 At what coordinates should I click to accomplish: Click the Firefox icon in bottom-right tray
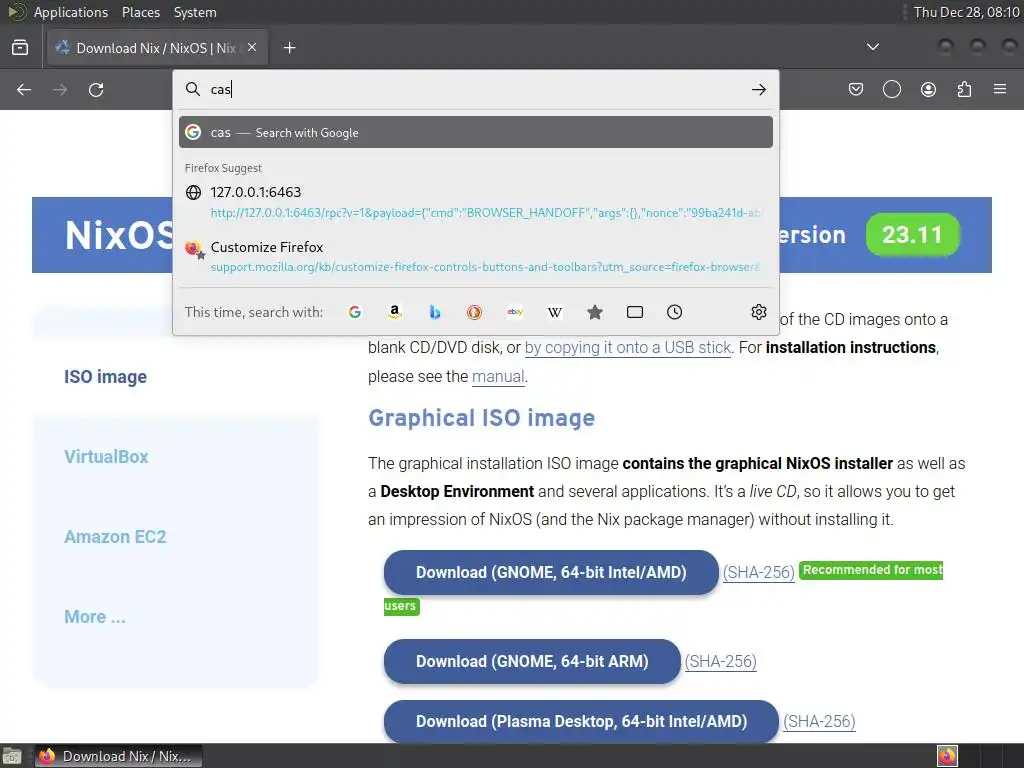947,756
